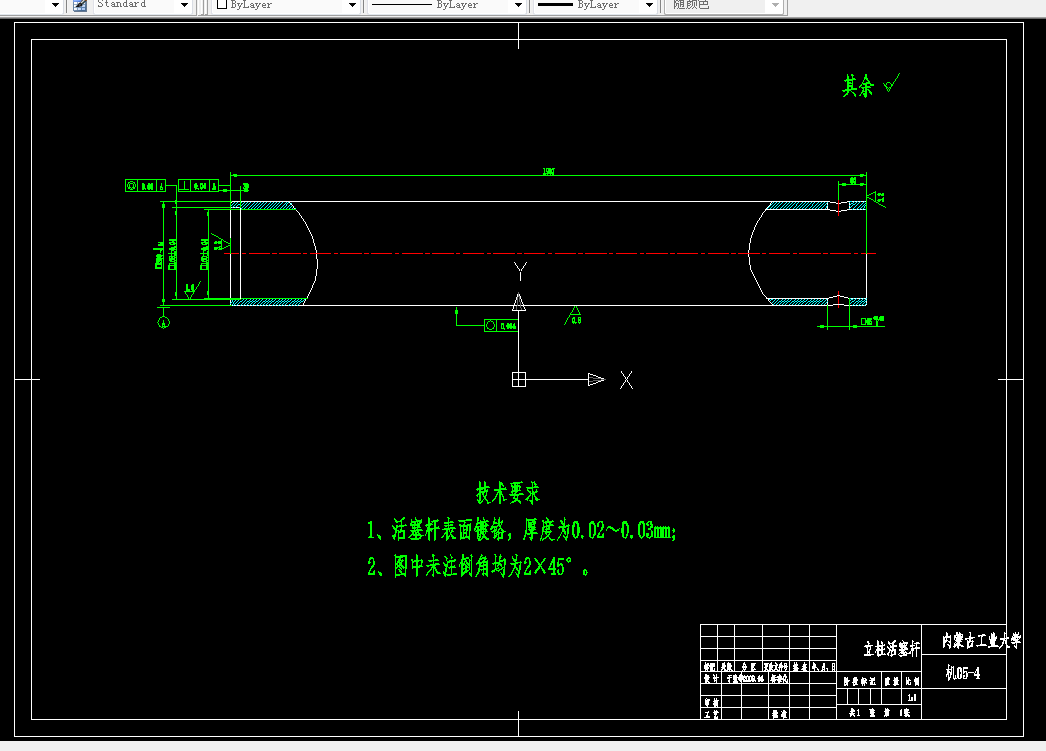Click the table style icon beside Standard
1046x751 pixels.
pos(79,5)
